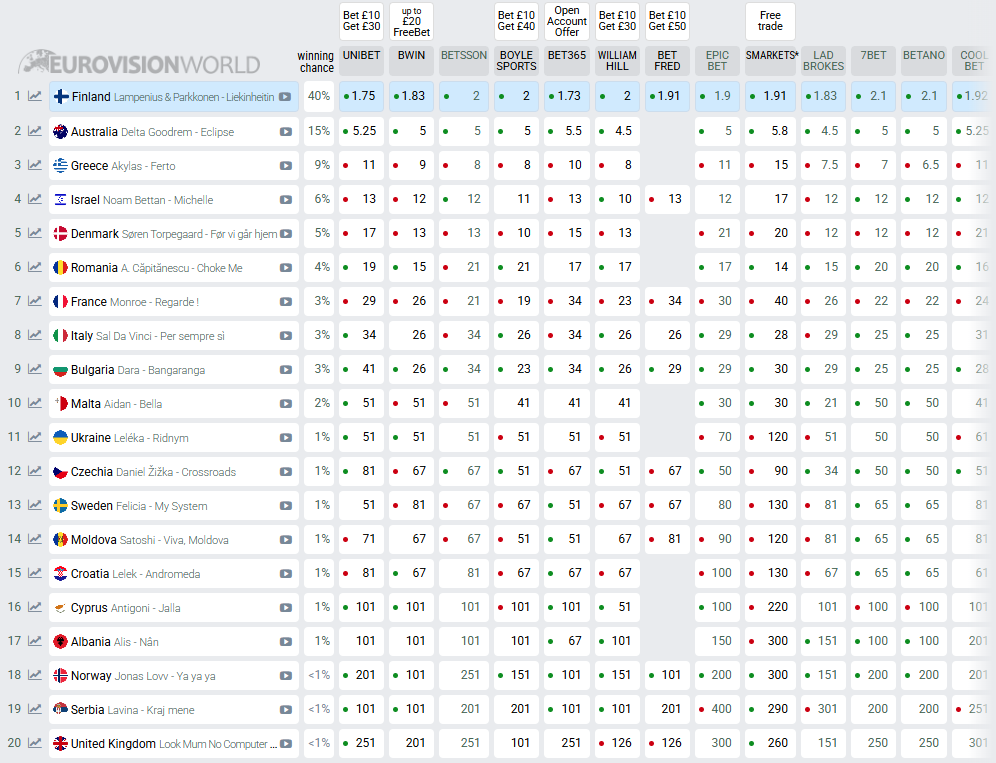Click the LAD BROKES column header
The image size is (996, 763).
(823, 60)
